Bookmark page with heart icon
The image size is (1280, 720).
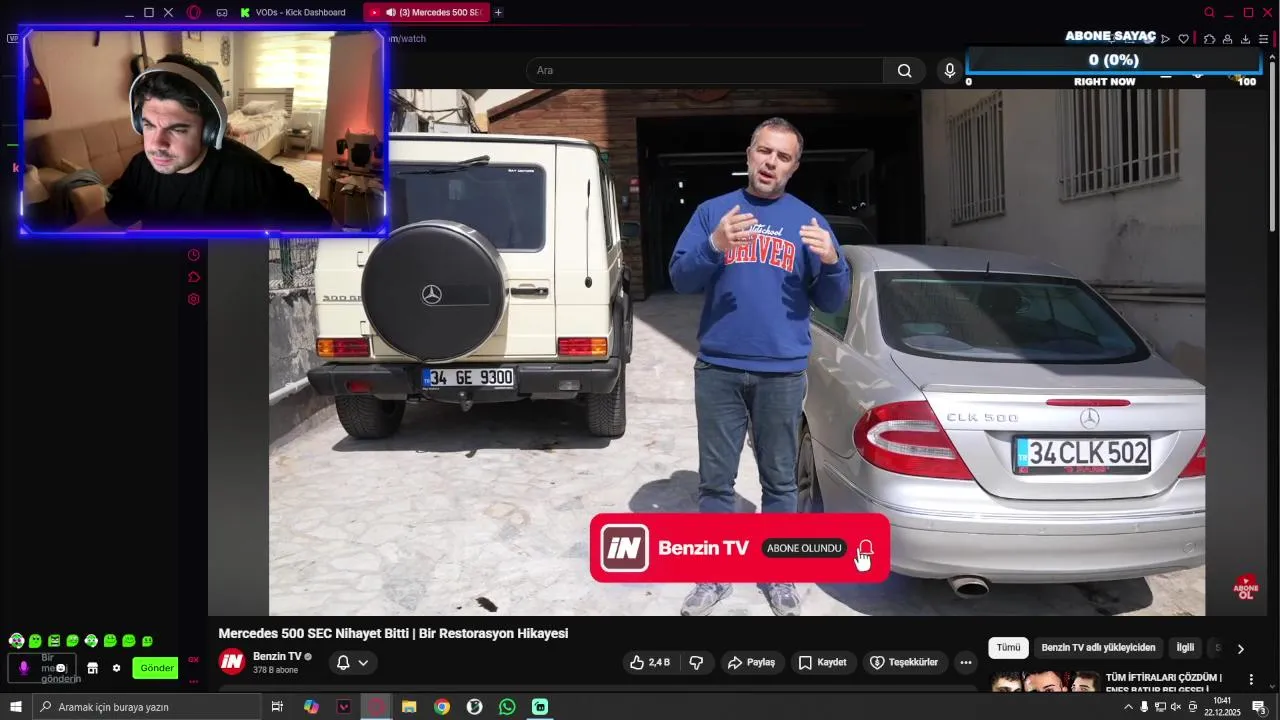[1183, 39]
